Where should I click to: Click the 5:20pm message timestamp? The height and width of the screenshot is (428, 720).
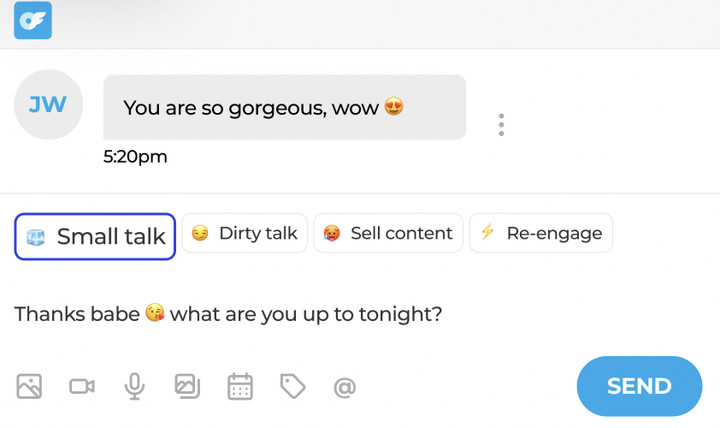(x=135, y=157)
